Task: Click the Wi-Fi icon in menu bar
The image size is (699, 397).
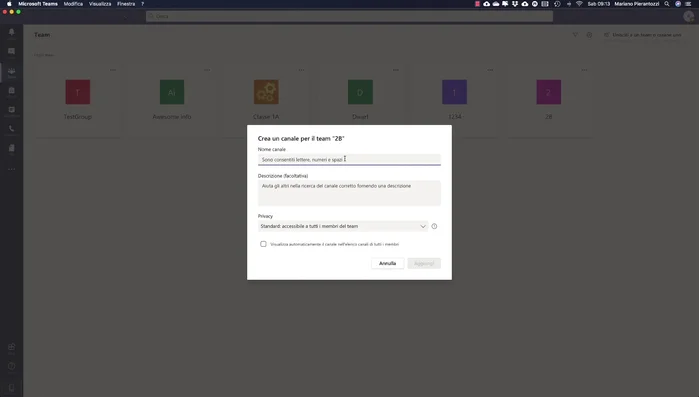Action: pos(579,4)
